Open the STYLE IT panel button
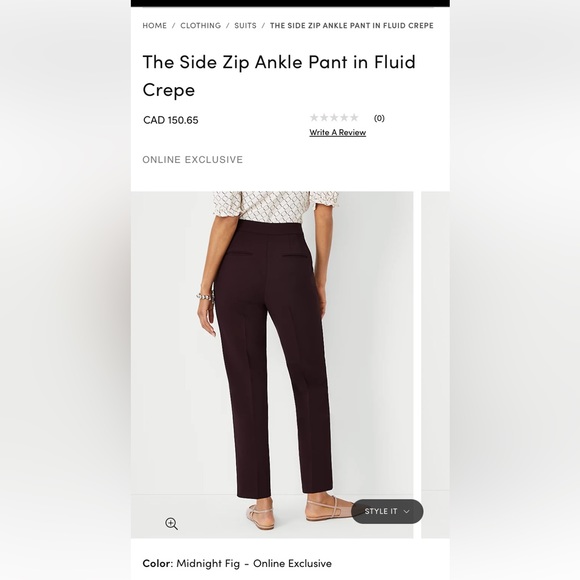The image size is (580, 580). pos(387,511)
